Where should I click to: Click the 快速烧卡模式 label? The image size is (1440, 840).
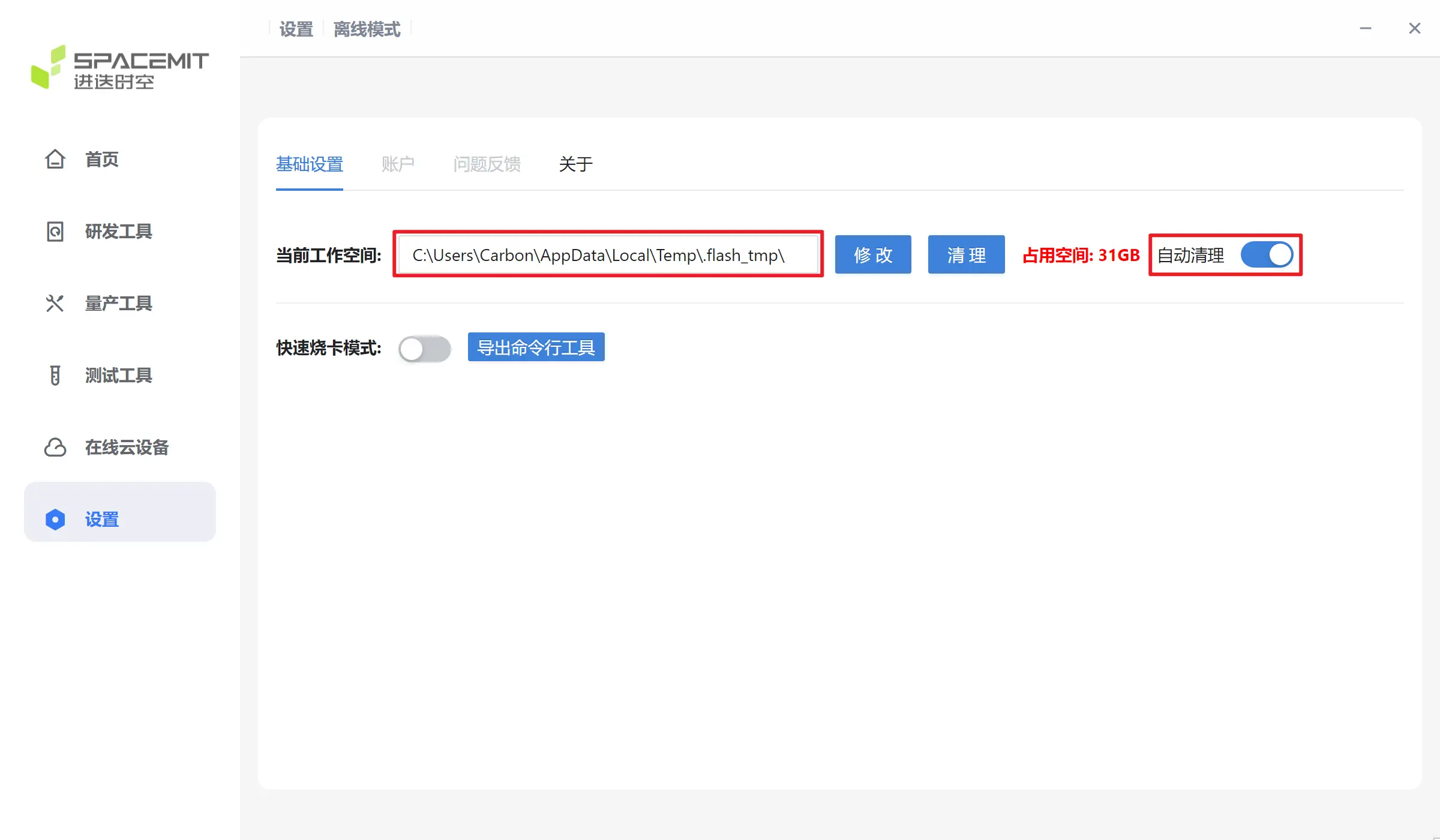(329, 348)
